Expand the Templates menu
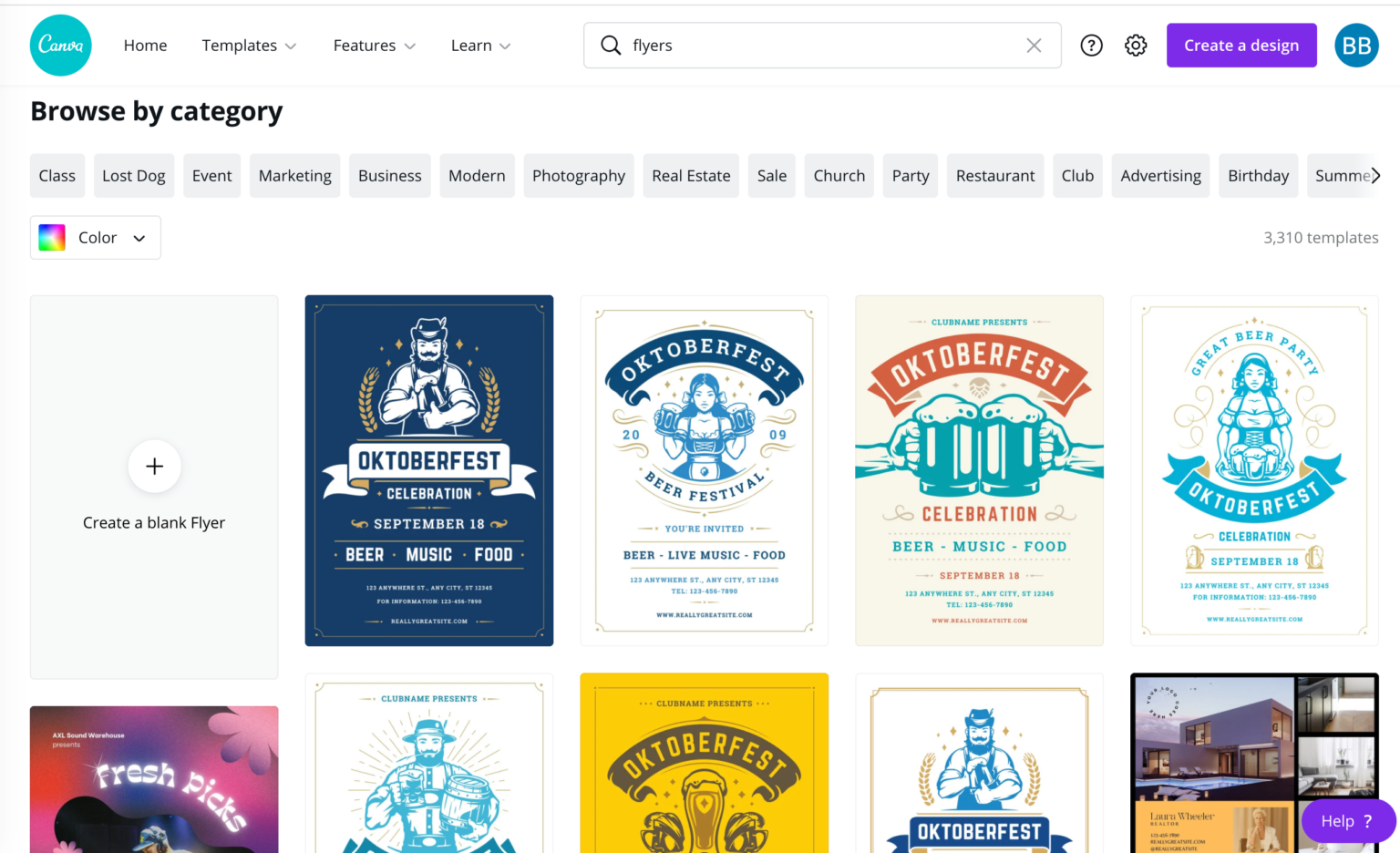The height and width of the screenshot is (853, 1400). (x=249, y=46)
